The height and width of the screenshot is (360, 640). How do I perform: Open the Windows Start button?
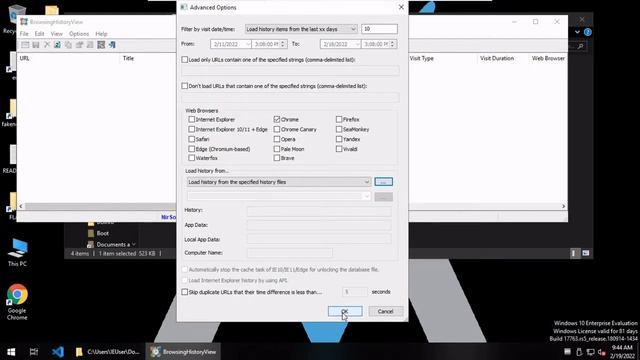pos(11,352)
